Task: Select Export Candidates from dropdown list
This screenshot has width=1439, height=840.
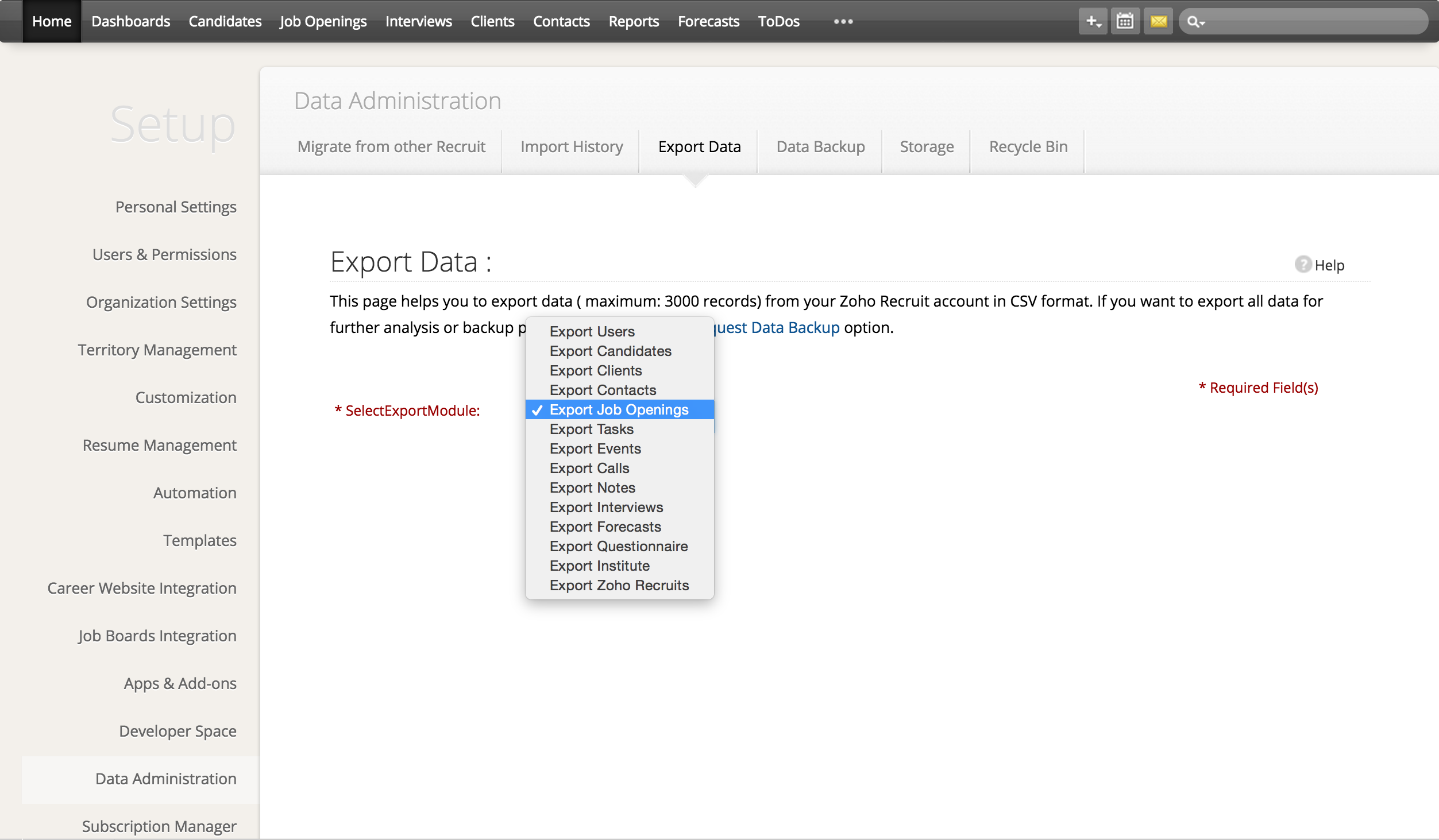Action: 610,351
